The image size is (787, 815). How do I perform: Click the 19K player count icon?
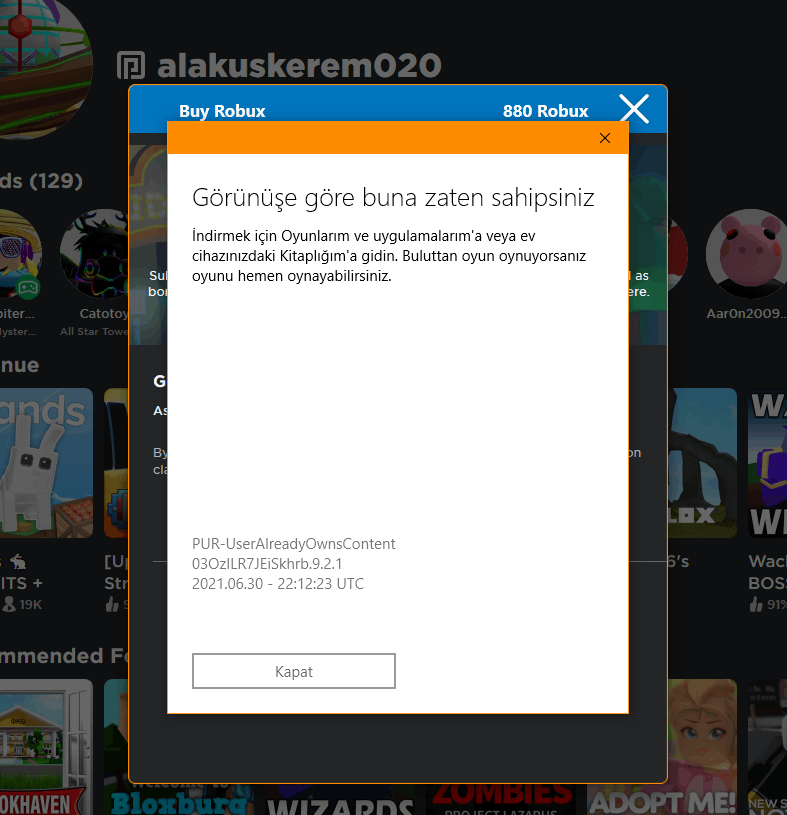click(x=9, y=604)
